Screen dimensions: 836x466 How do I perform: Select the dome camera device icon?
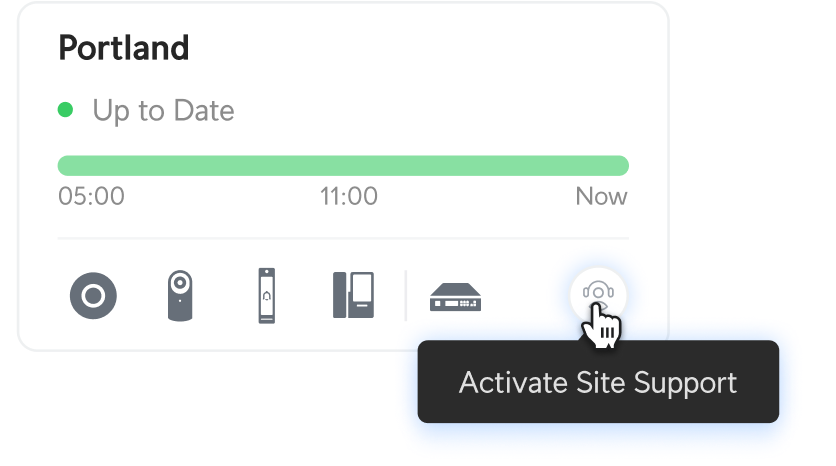[93, 296]
